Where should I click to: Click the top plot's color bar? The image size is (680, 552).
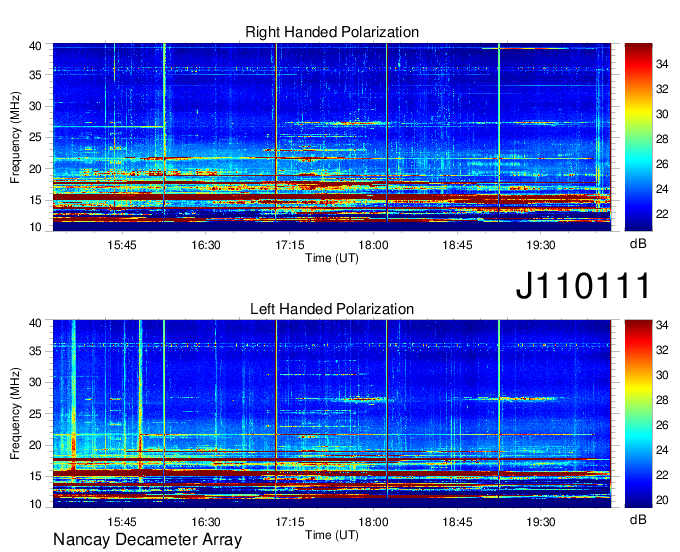pyautogui.click(x=638, y=137)
